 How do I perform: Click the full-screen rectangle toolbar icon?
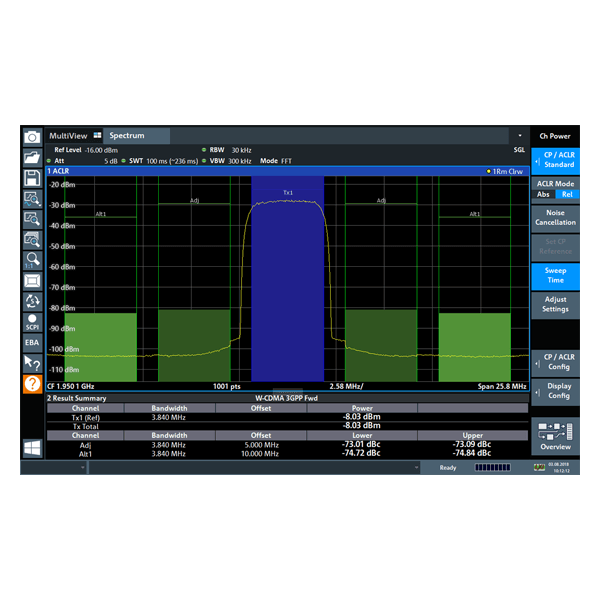click(32, 281)
